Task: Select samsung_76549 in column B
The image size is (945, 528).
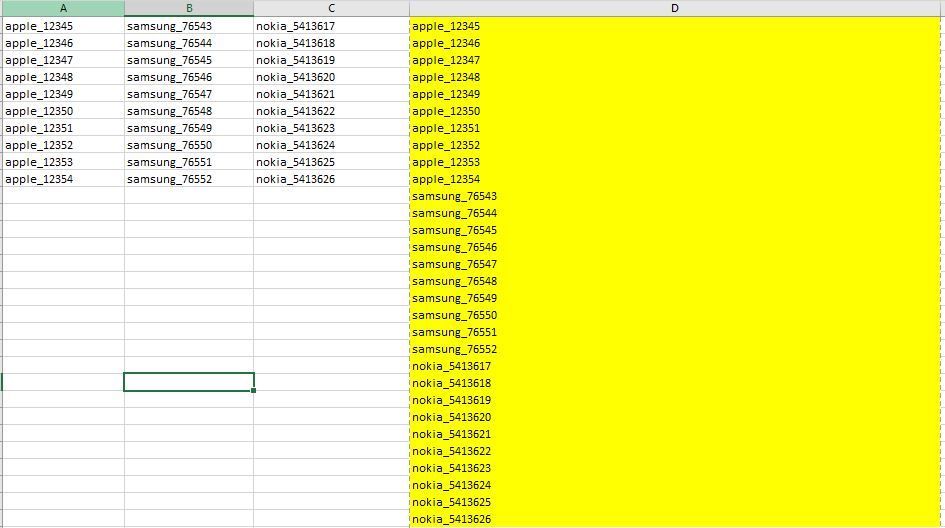Action: [x=189, y=128]
